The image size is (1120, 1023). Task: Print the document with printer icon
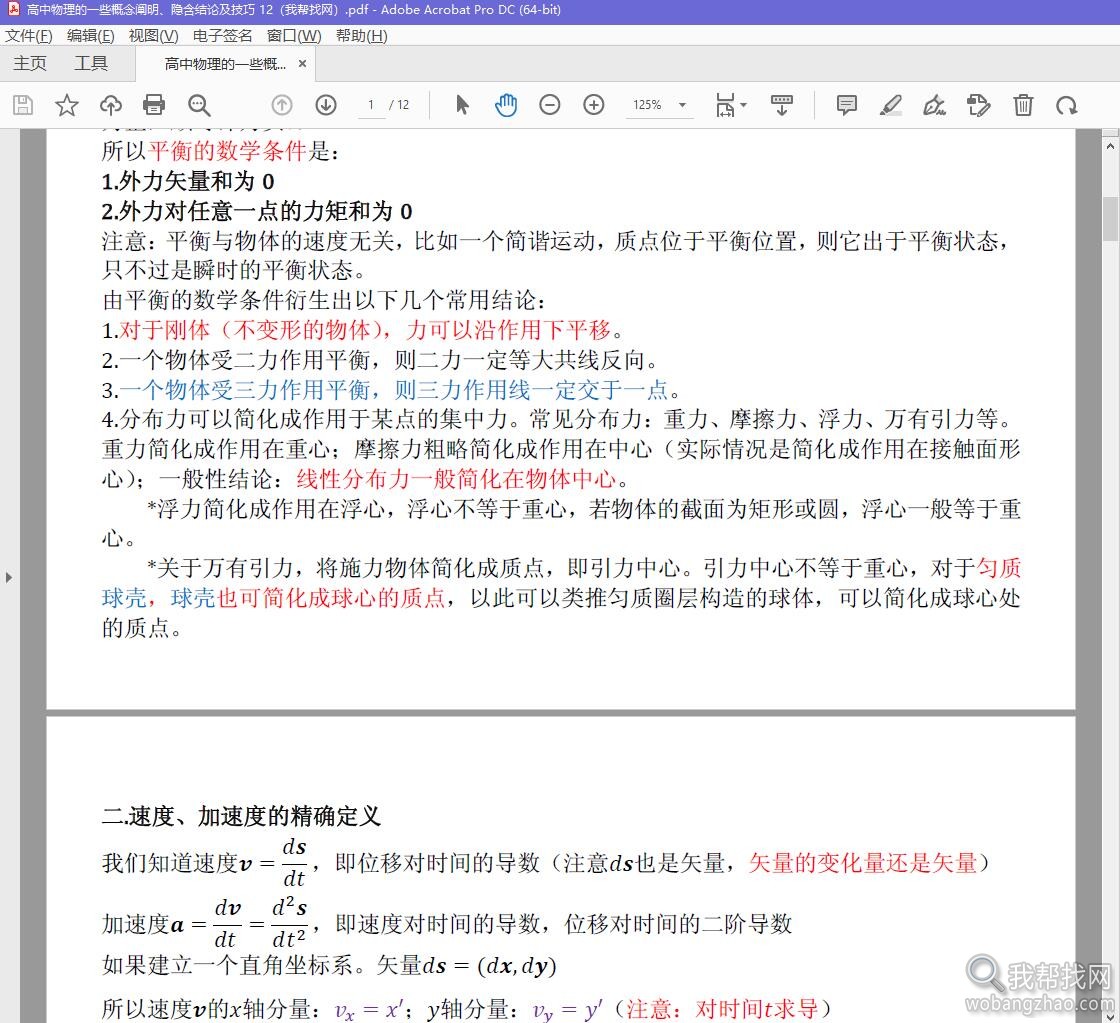click(154, 105)
